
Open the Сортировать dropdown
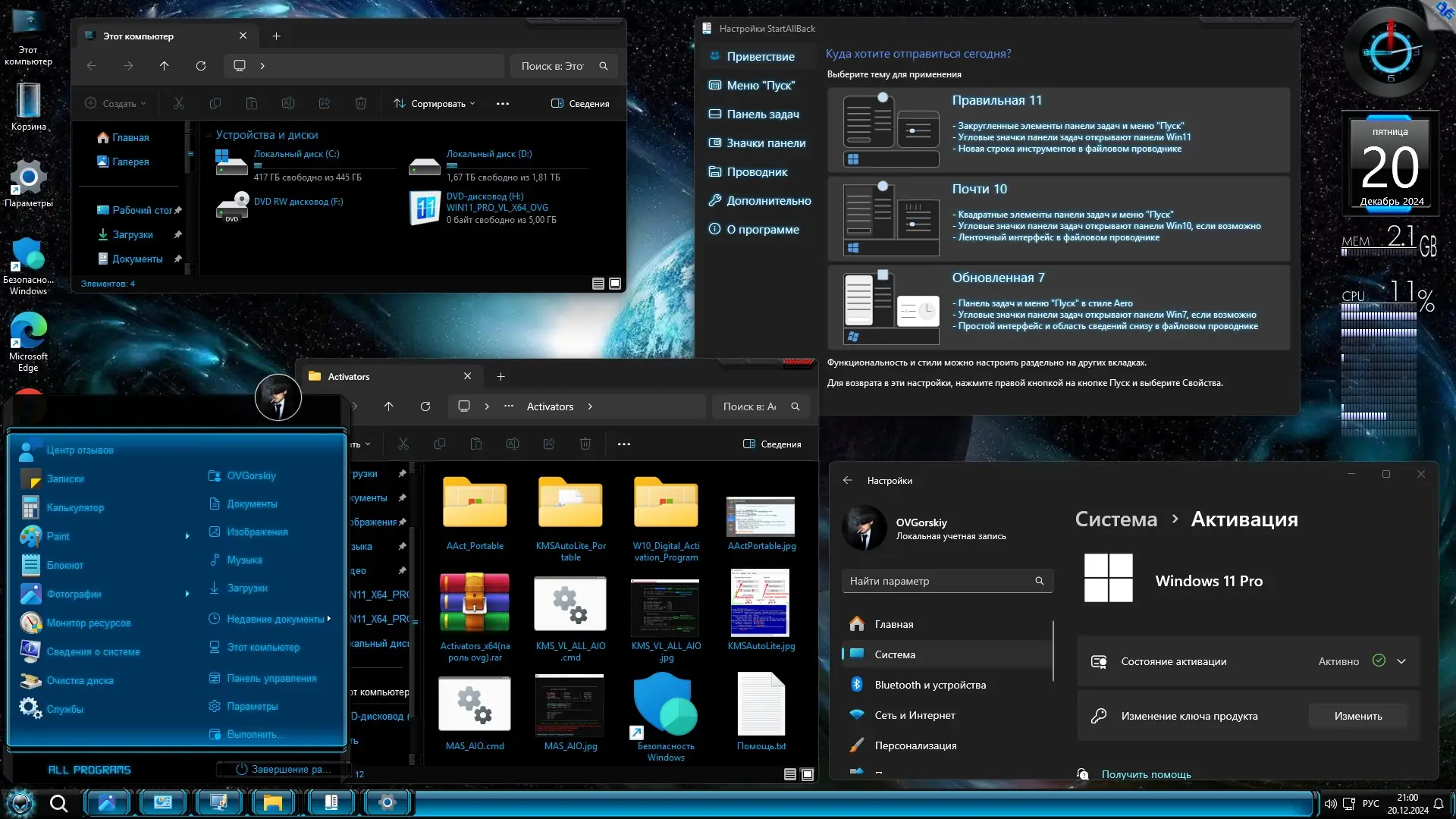pyautogui.click(x=435, y=104)
